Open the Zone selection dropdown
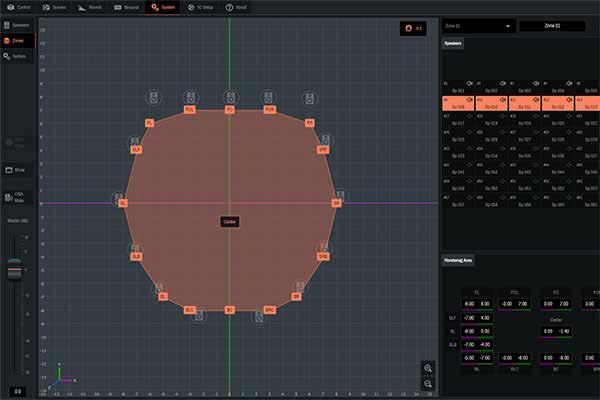The width and height of the screenshot is (600, 400). point(478,26)
